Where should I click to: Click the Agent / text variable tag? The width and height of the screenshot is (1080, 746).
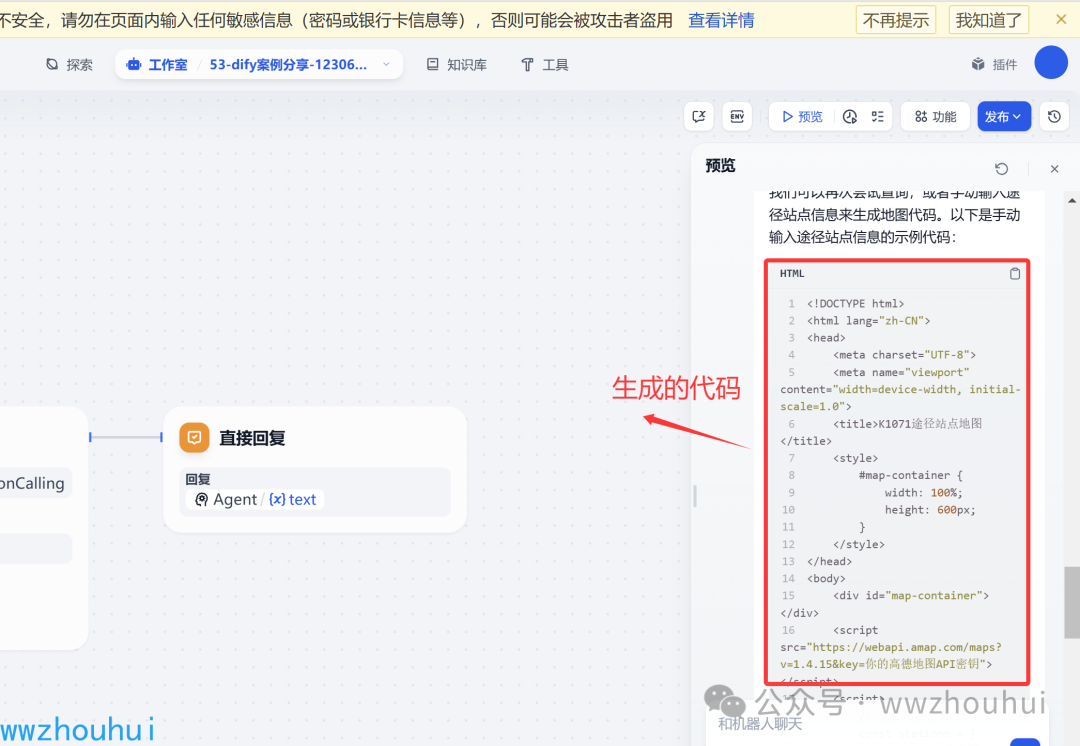tap(256, 499)
